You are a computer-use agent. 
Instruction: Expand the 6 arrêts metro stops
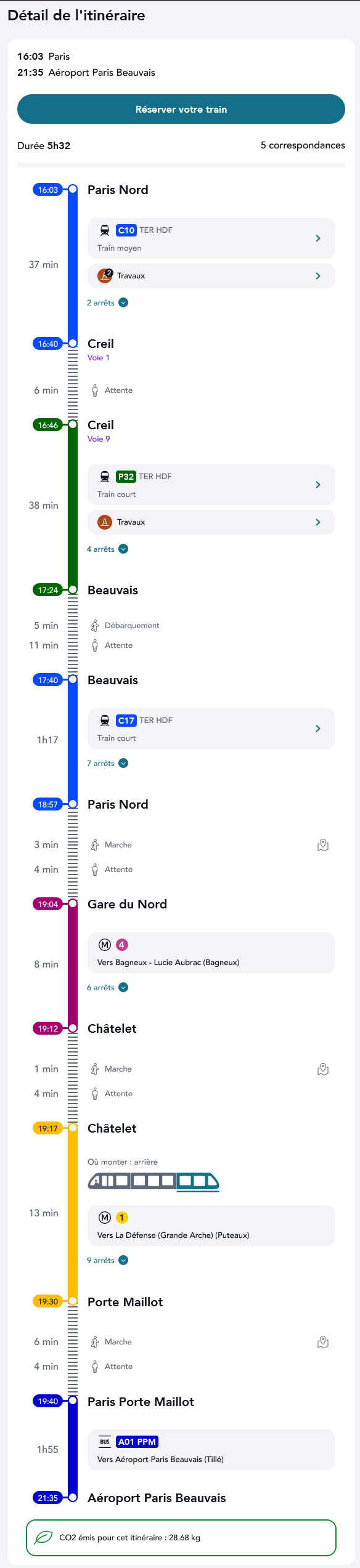click(x=107, y=987)
